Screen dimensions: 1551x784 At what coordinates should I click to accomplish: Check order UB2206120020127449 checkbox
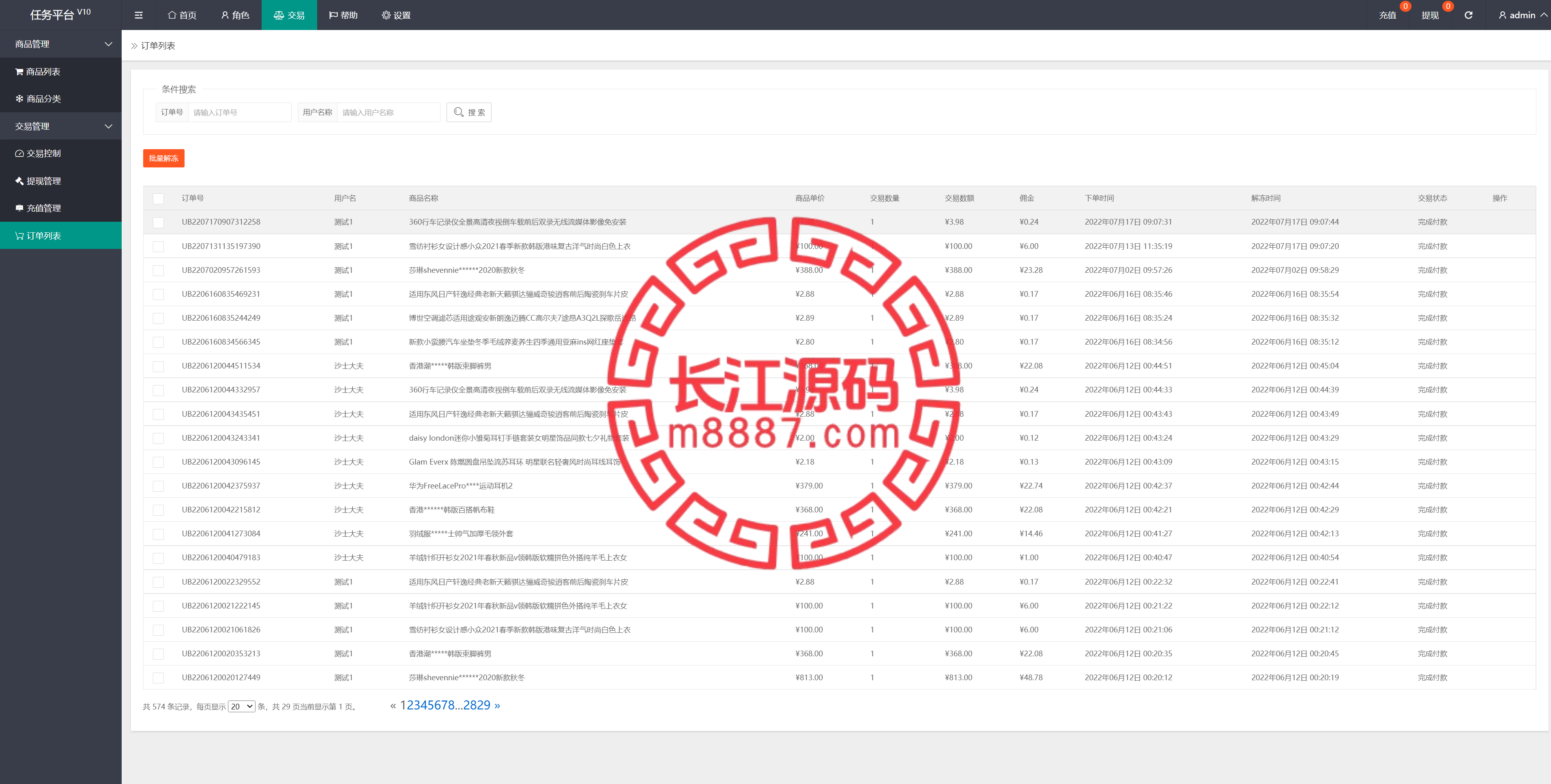point(158,678)
